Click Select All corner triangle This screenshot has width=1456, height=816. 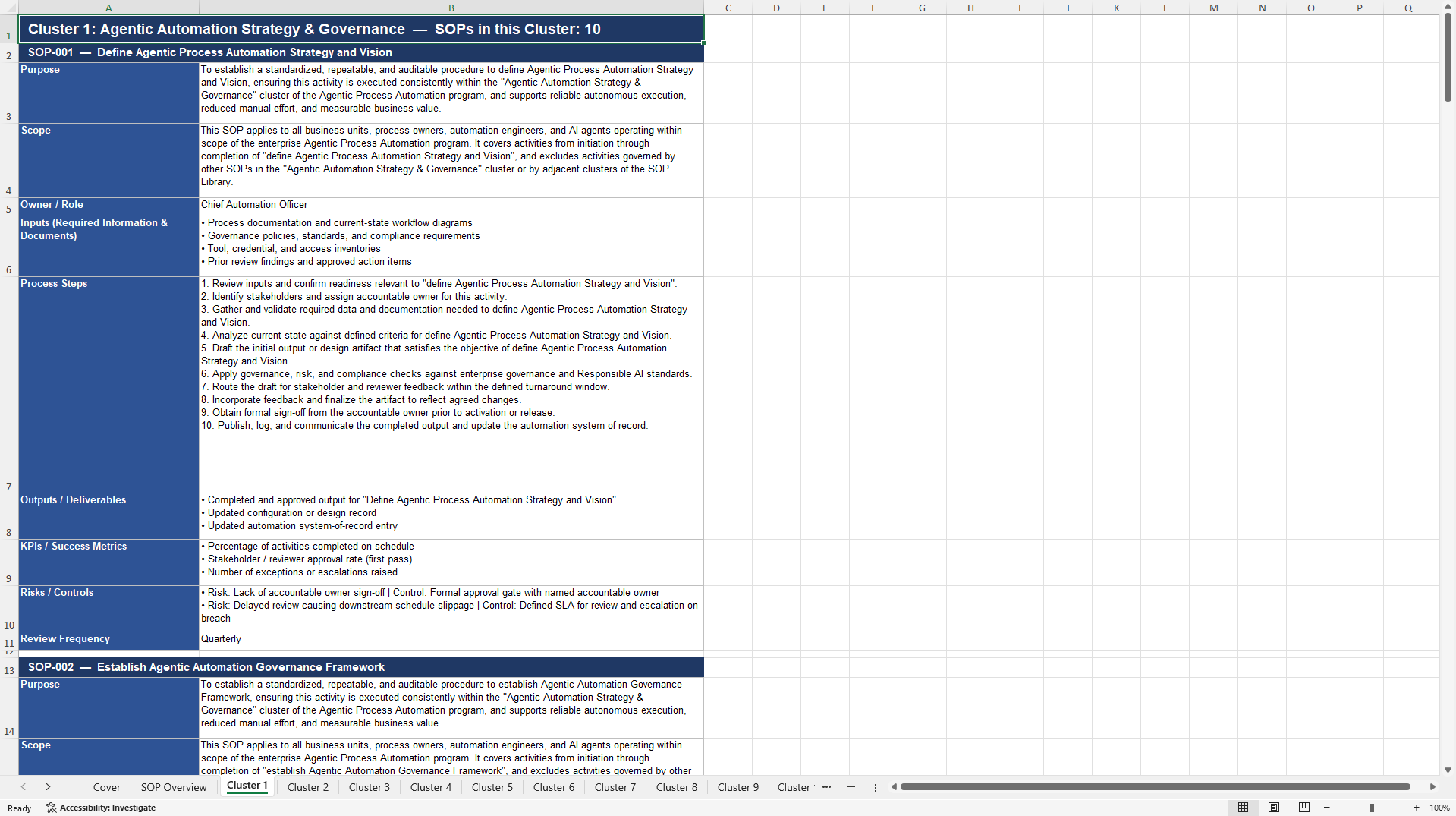[x=9, y=8]
